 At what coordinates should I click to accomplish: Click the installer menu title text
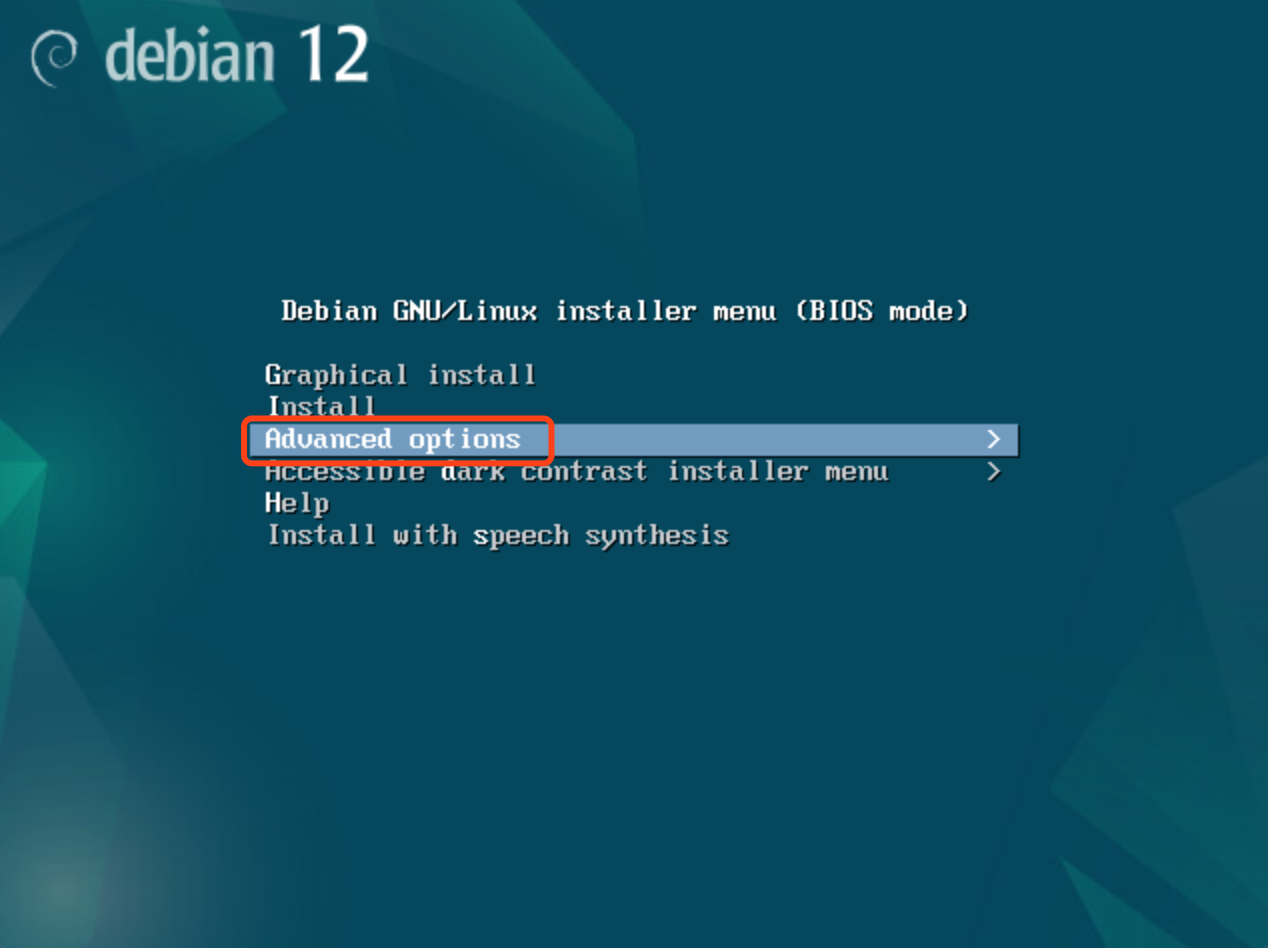625,311
